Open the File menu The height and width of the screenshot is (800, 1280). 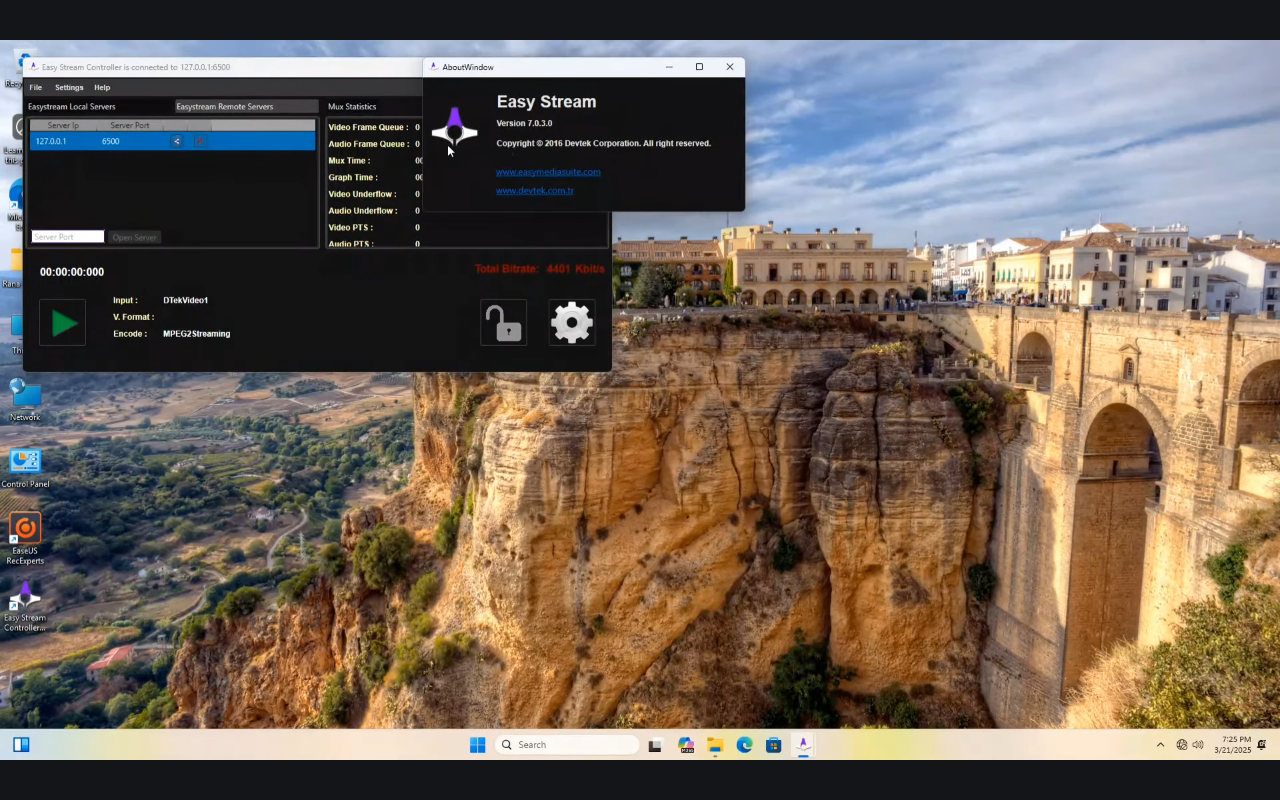click(x=35, y=87)
